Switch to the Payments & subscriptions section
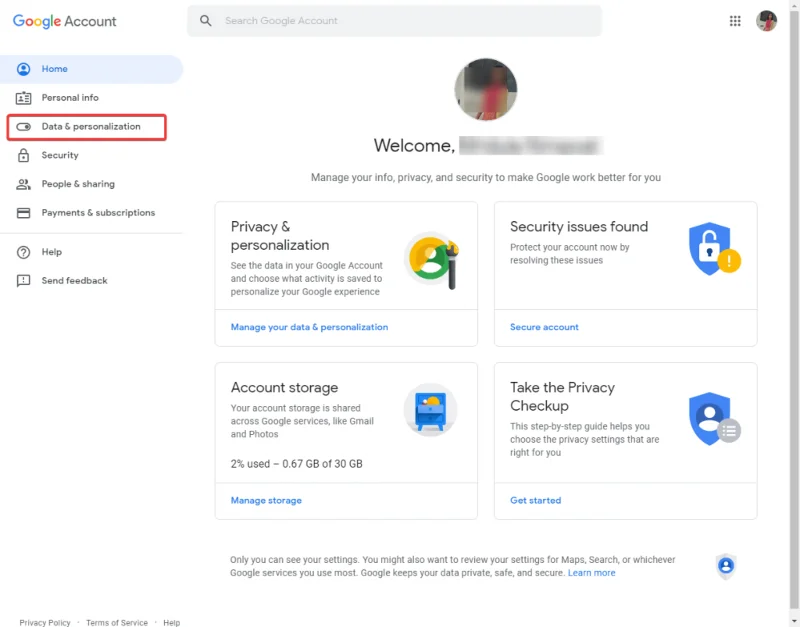800x627 pixels. [x=100, y=212]
